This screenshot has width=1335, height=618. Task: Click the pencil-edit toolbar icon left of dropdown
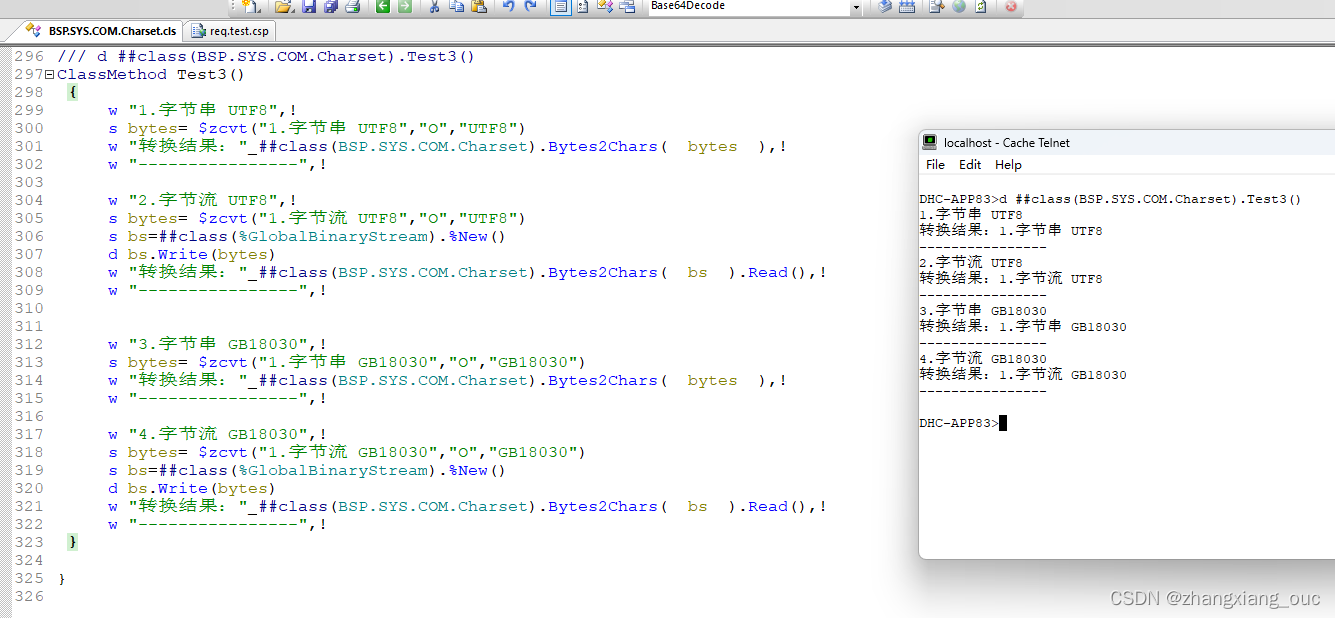pos(605,6)
